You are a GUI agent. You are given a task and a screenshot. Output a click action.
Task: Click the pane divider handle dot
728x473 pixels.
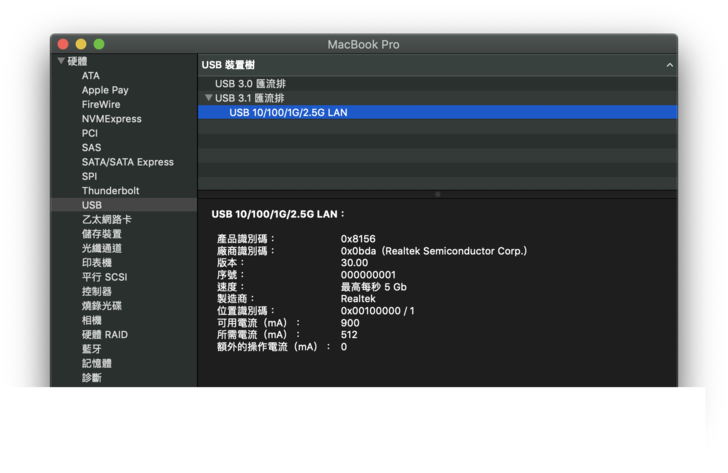pos(437,194)
